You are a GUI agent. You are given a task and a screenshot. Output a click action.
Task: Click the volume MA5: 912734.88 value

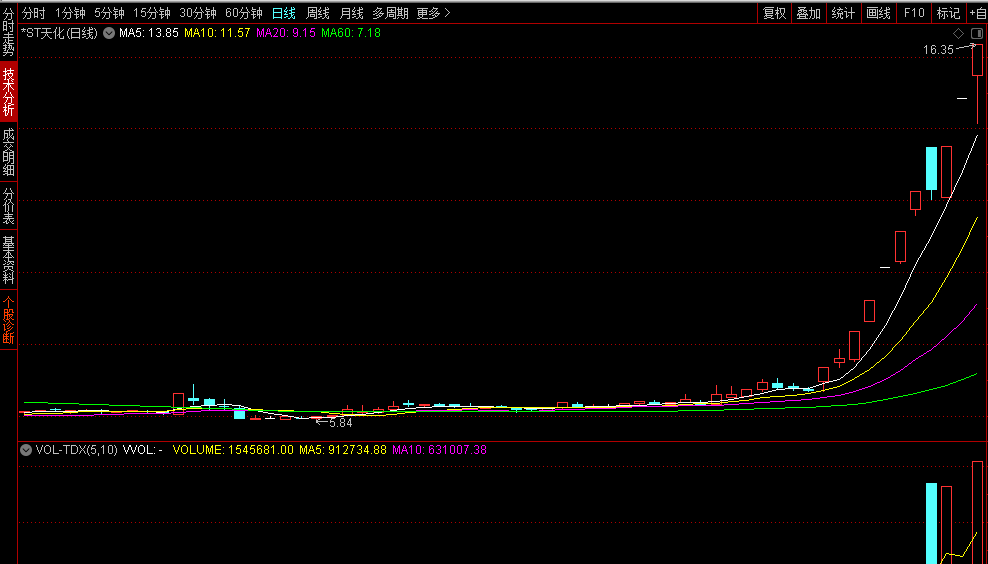[x=343, y=450]
